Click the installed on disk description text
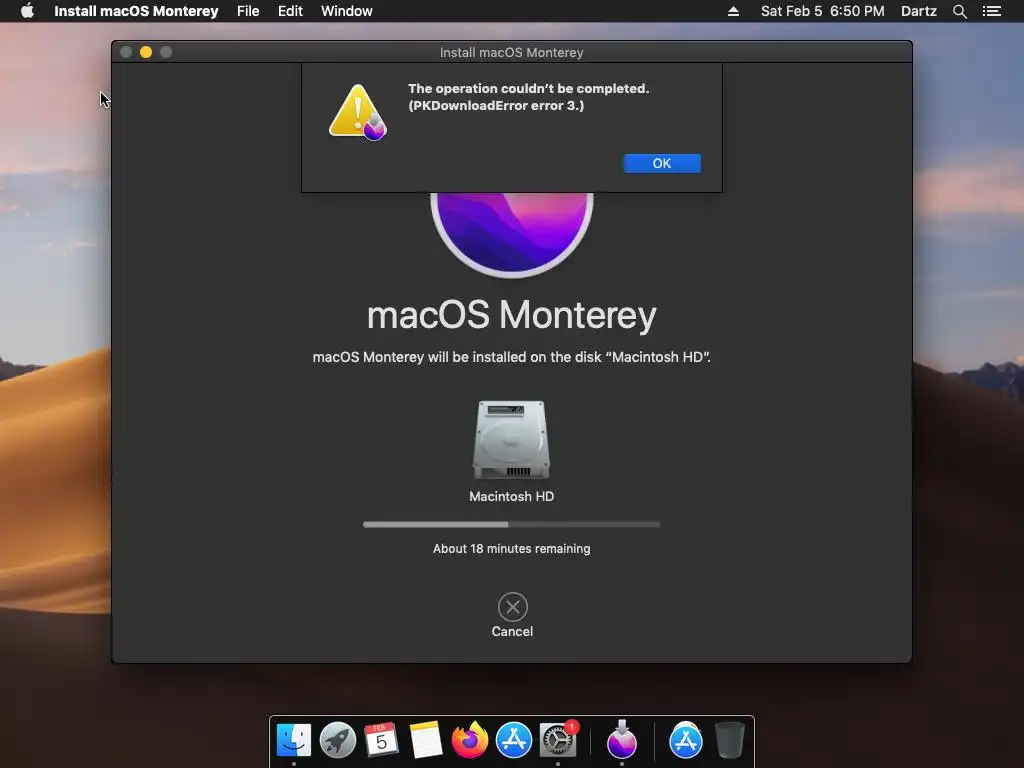Image resolution: width=1024 pixels, height=768 pixels. point(511,357)
